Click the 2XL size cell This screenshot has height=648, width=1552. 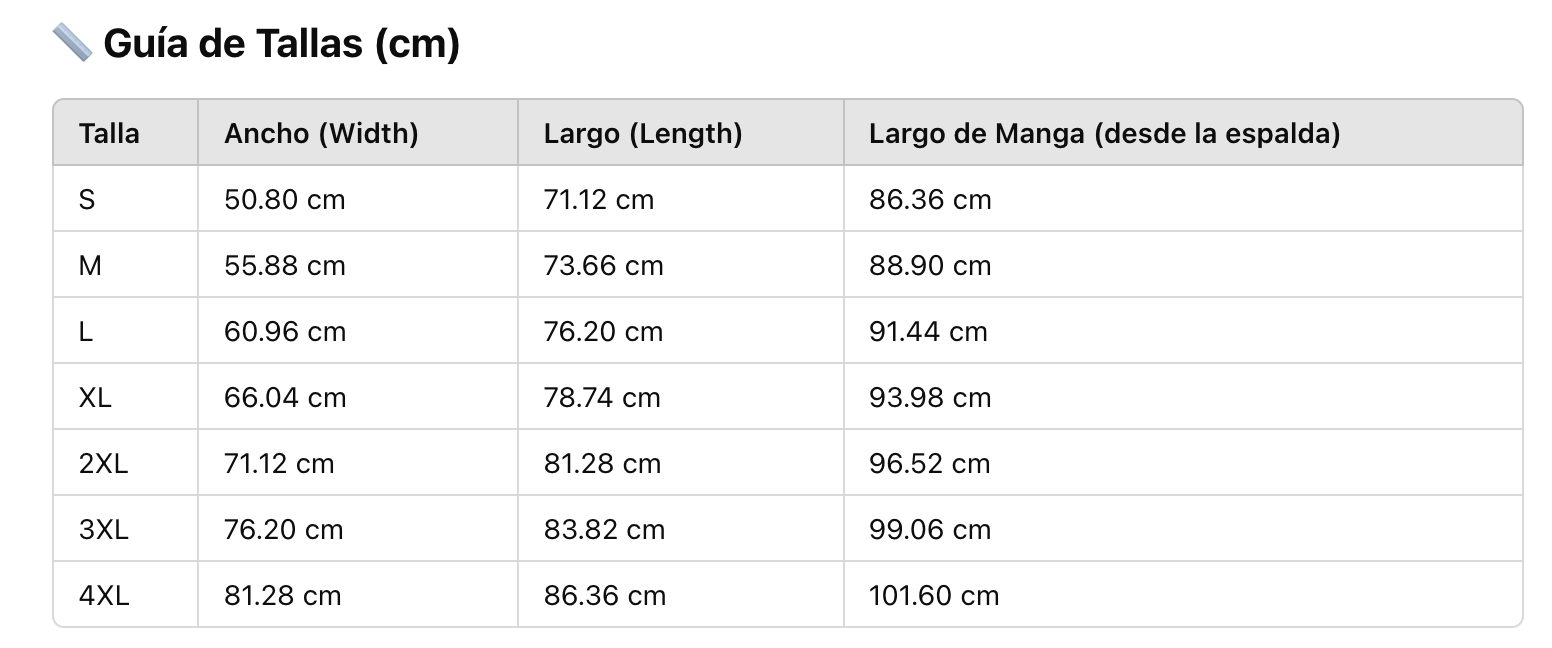pos(104,464)
